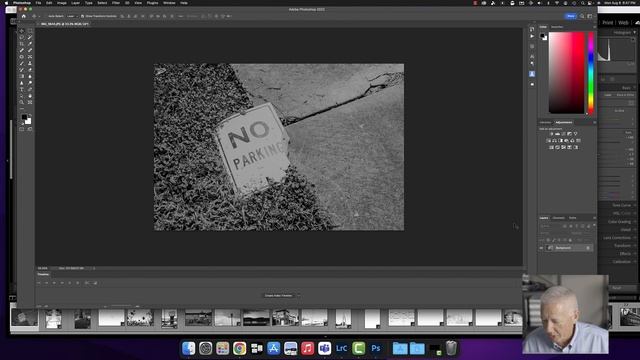Open the Edit Toolbar three-dots icon
Screen dimensions: 640x360
[22, 109]
